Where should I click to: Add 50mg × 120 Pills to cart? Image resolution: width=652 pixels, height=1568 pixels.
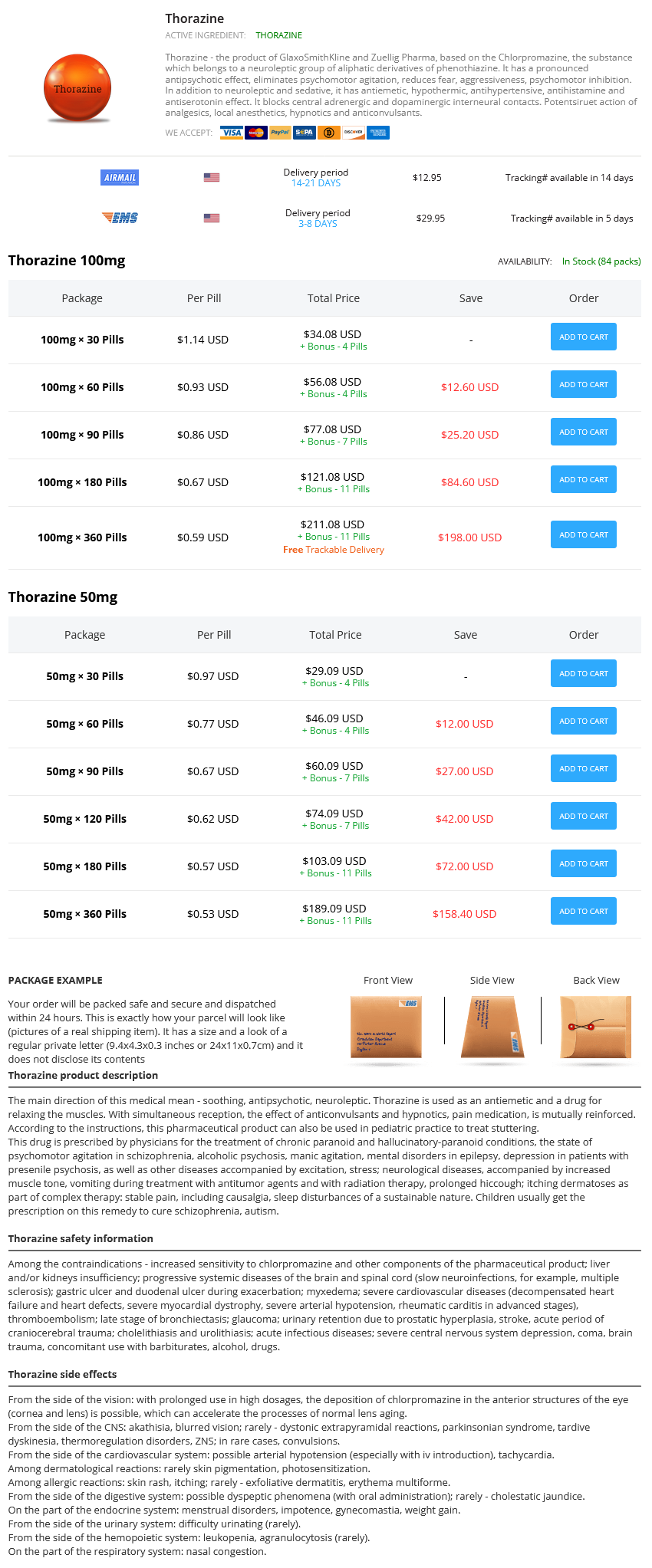pos(584,816)
